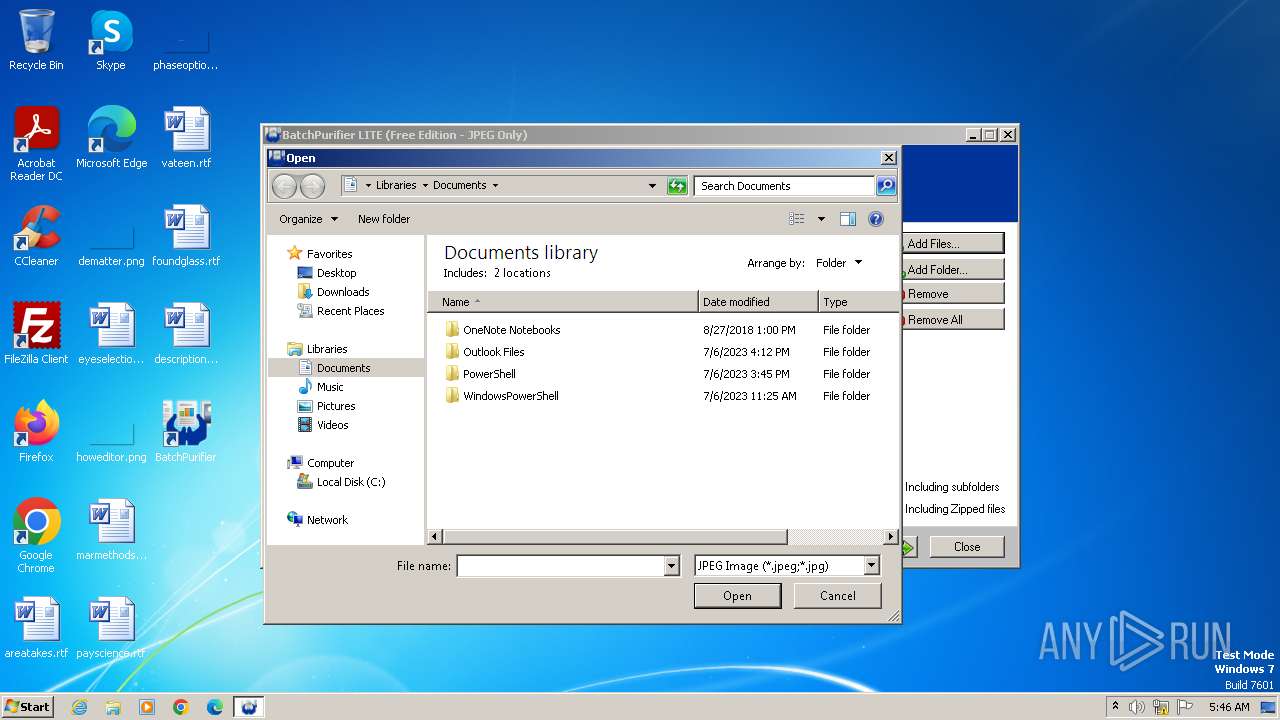Open the Help icon in dialog
The height and width of the screenshot is (720, 1280).
coord(876,219)
